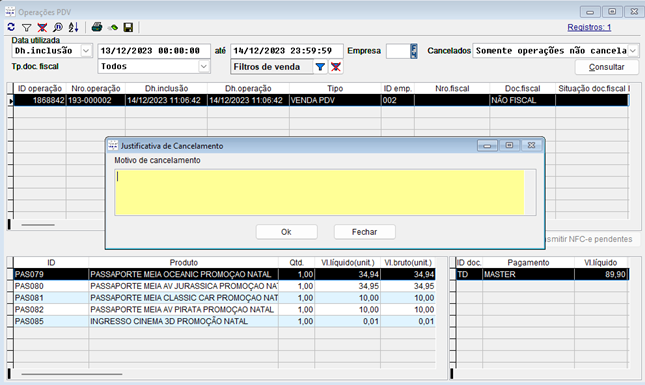Click the search magnifier toolbar icon
The image size is (645, 385).
click(58, 28)
